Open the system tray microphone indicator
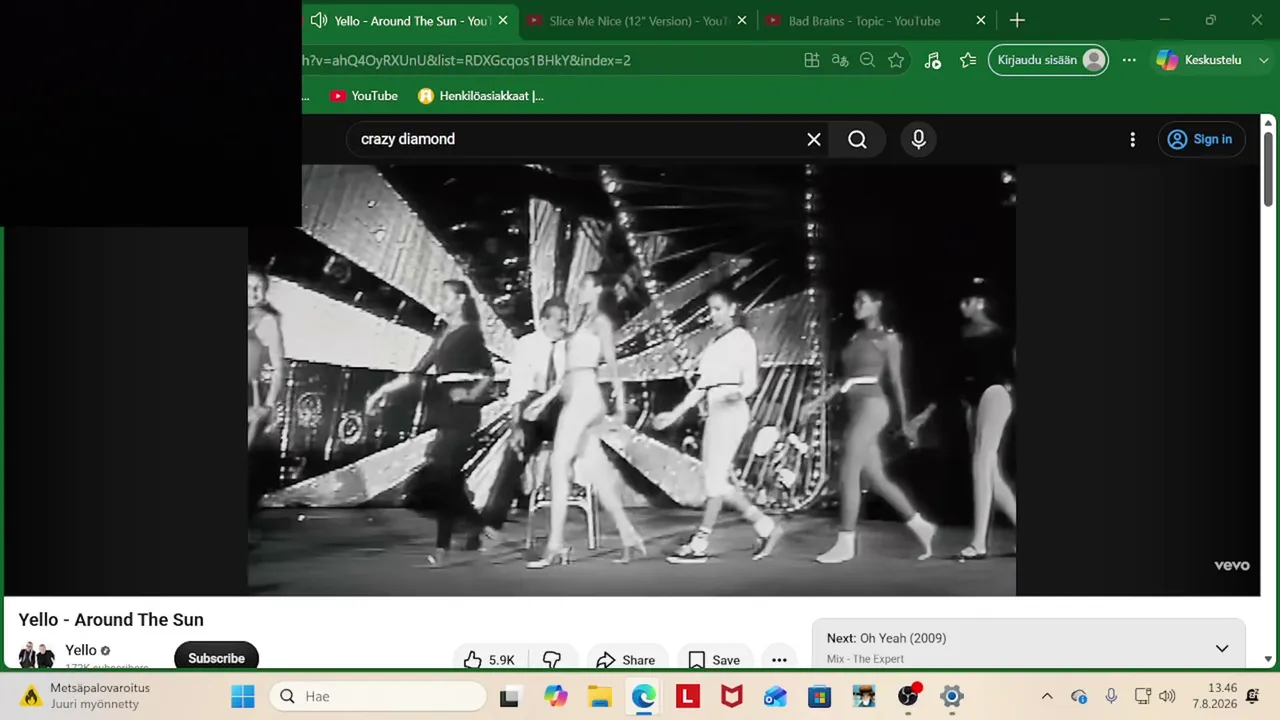The image size is (1280, 720). 1111,696
